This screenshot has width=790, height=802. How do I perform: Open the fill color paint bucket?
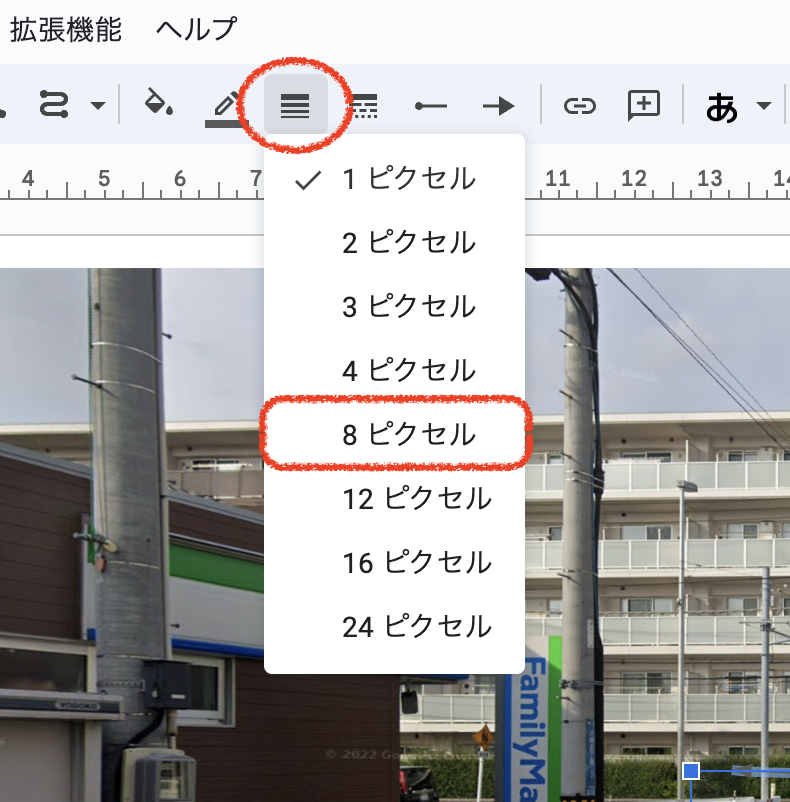[159, 103]
